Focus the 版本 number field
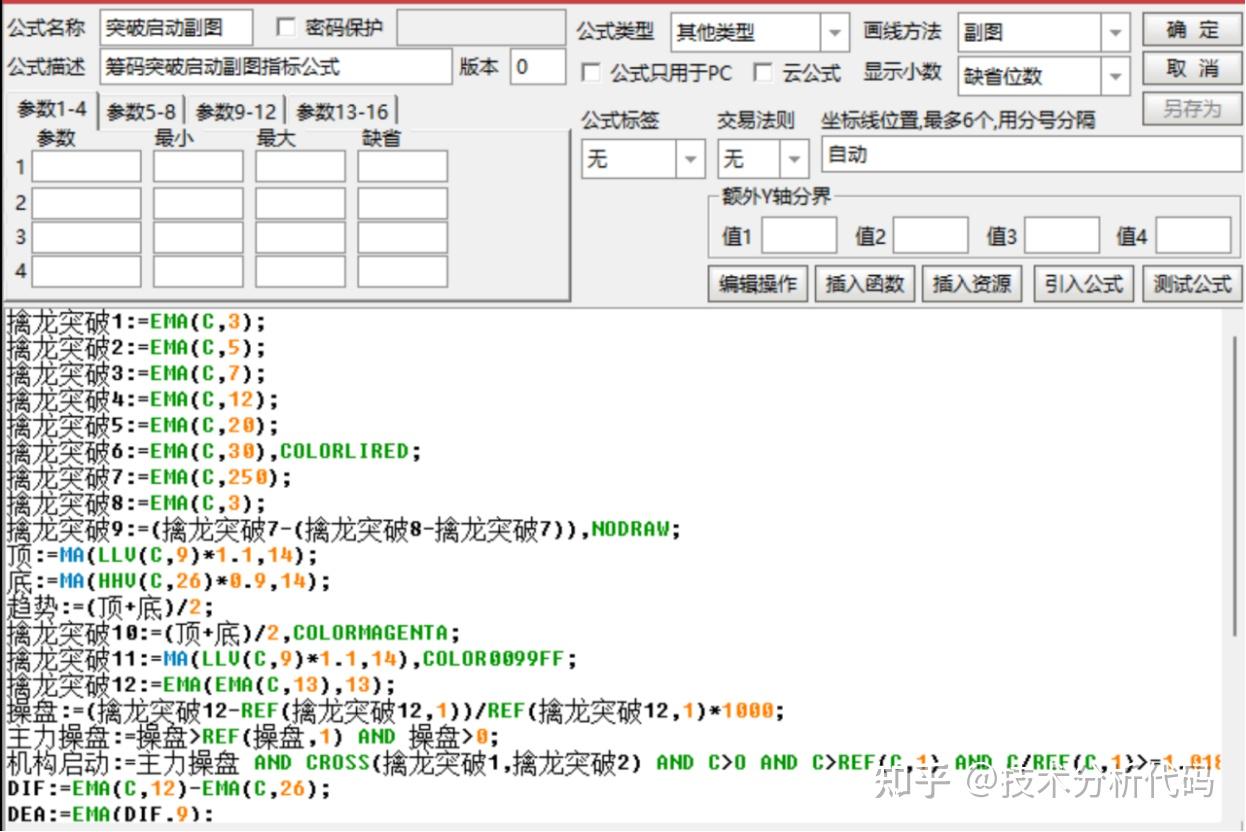1246x832 pixels. point(538,67)
